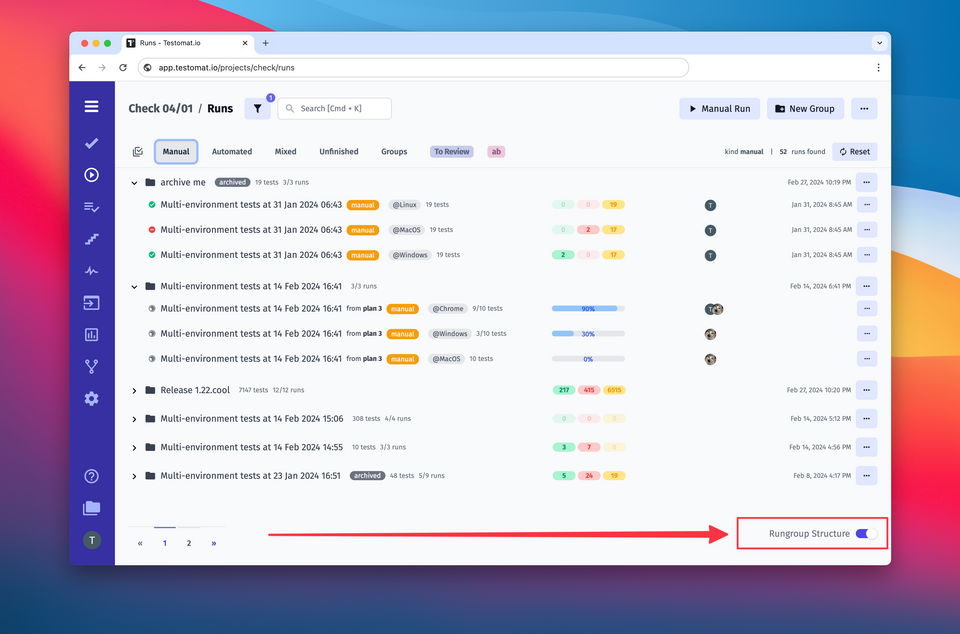Open the Branches fork sidebar icon
This screenshot has width=960, height=634.
pos(91,367)
